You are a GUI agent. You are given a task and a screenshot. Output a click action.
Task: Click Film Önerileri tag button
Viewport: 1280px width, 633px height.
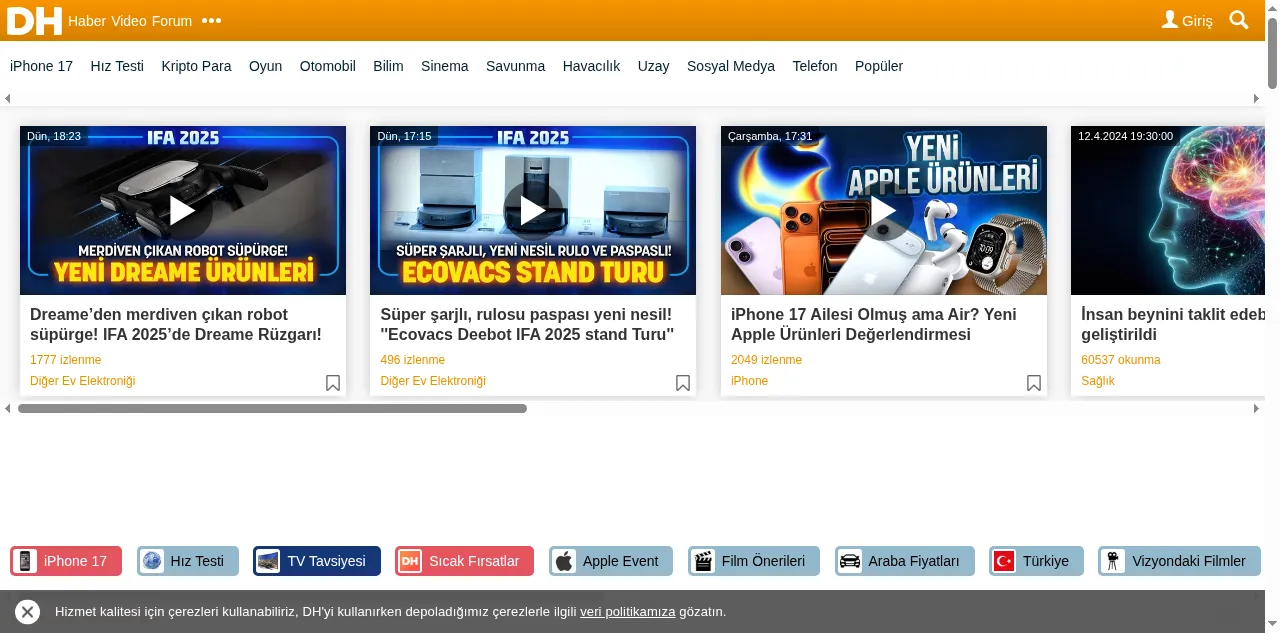tap(754, 561)
